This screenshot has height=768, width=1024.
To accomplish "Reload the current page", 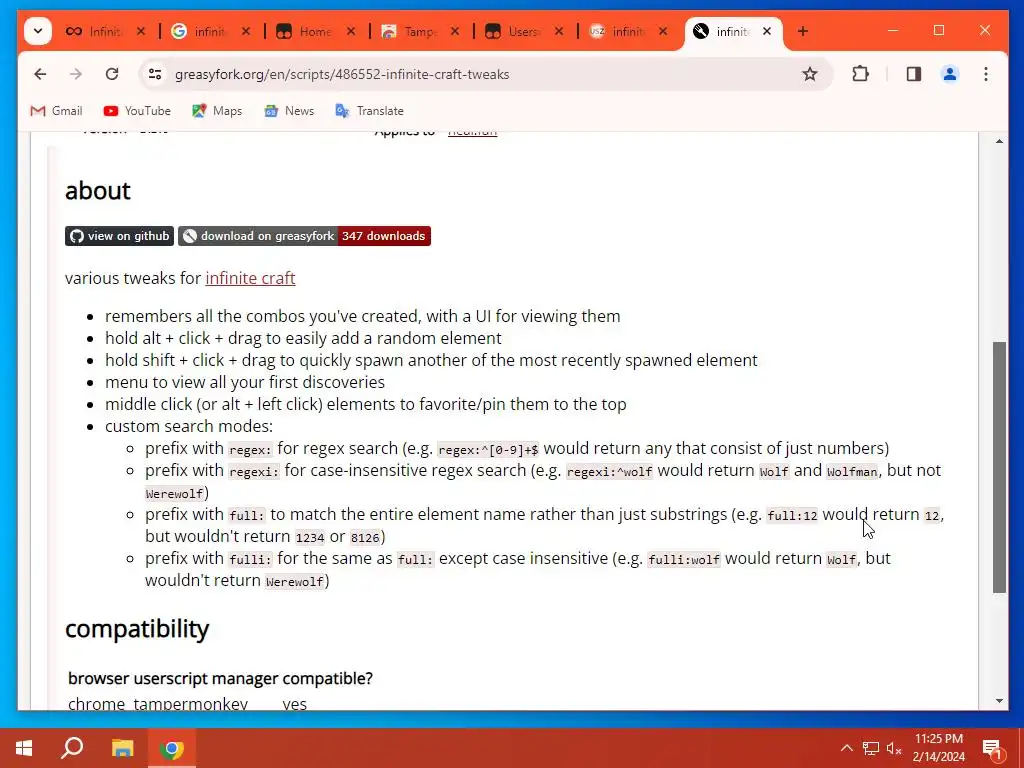I will (112, 74).
